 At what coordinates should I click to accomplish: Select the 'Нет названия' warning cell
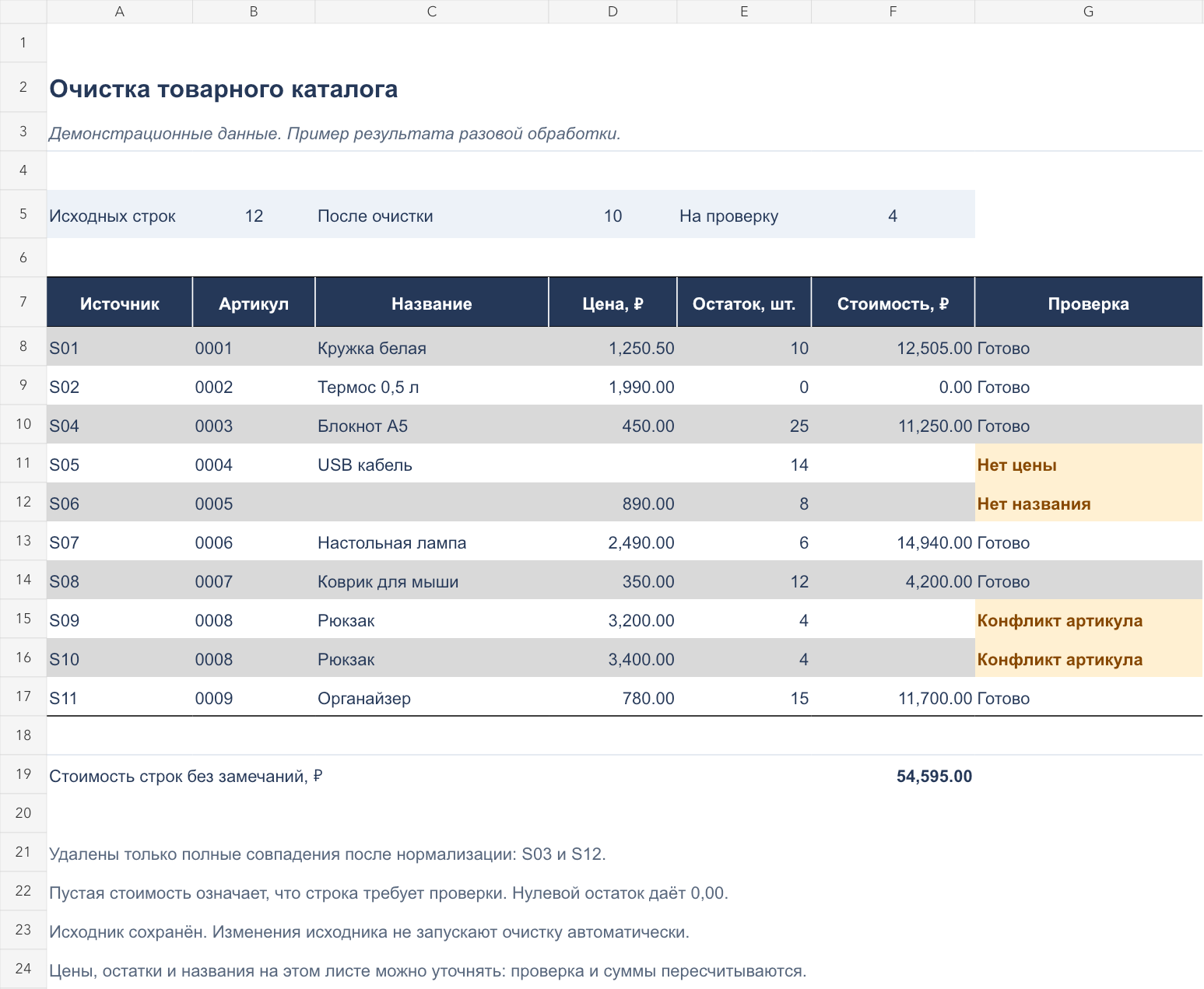(1088, 503)
